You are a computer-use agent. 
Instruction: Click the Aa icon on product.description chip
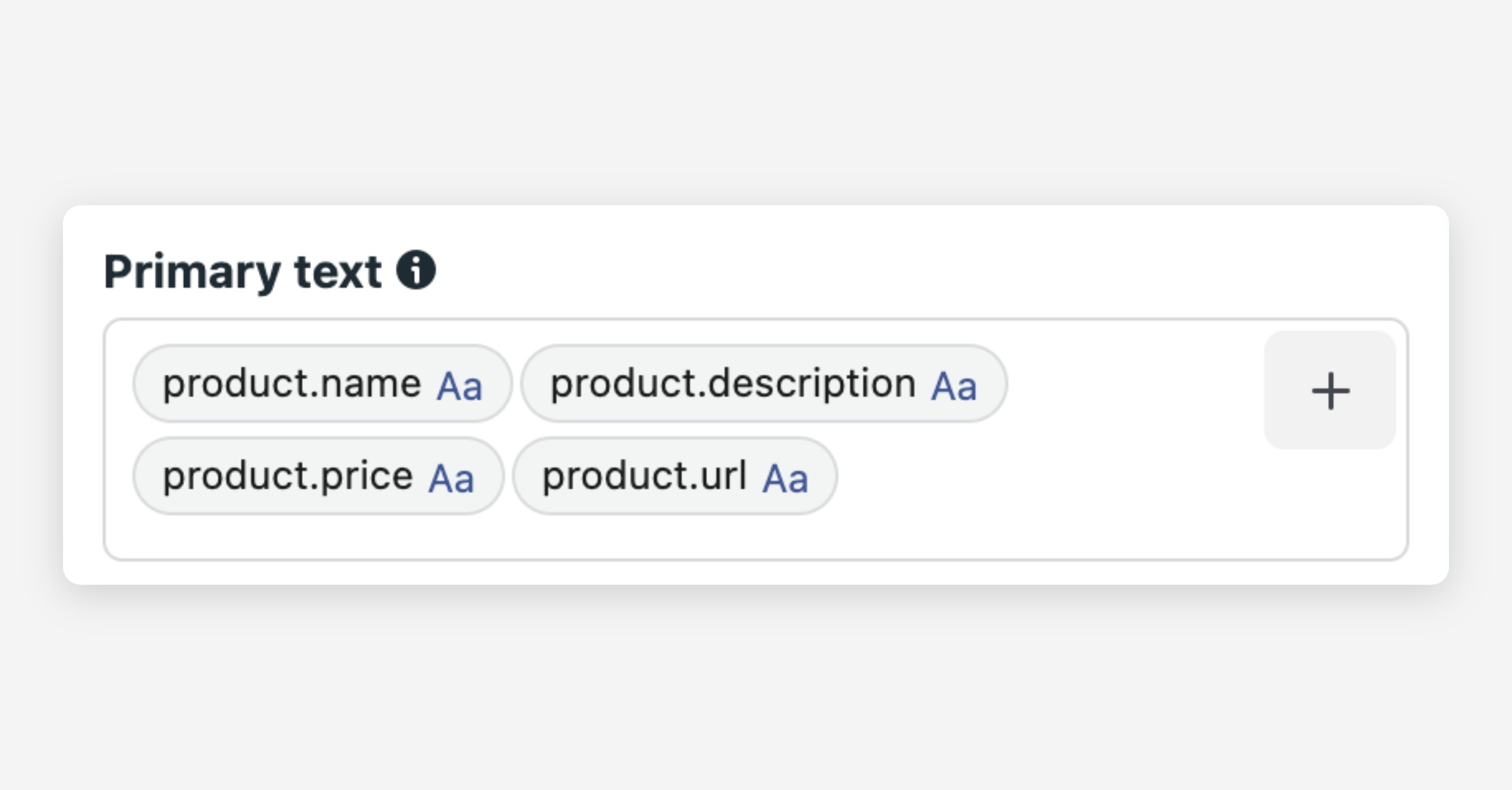(954, 386)
